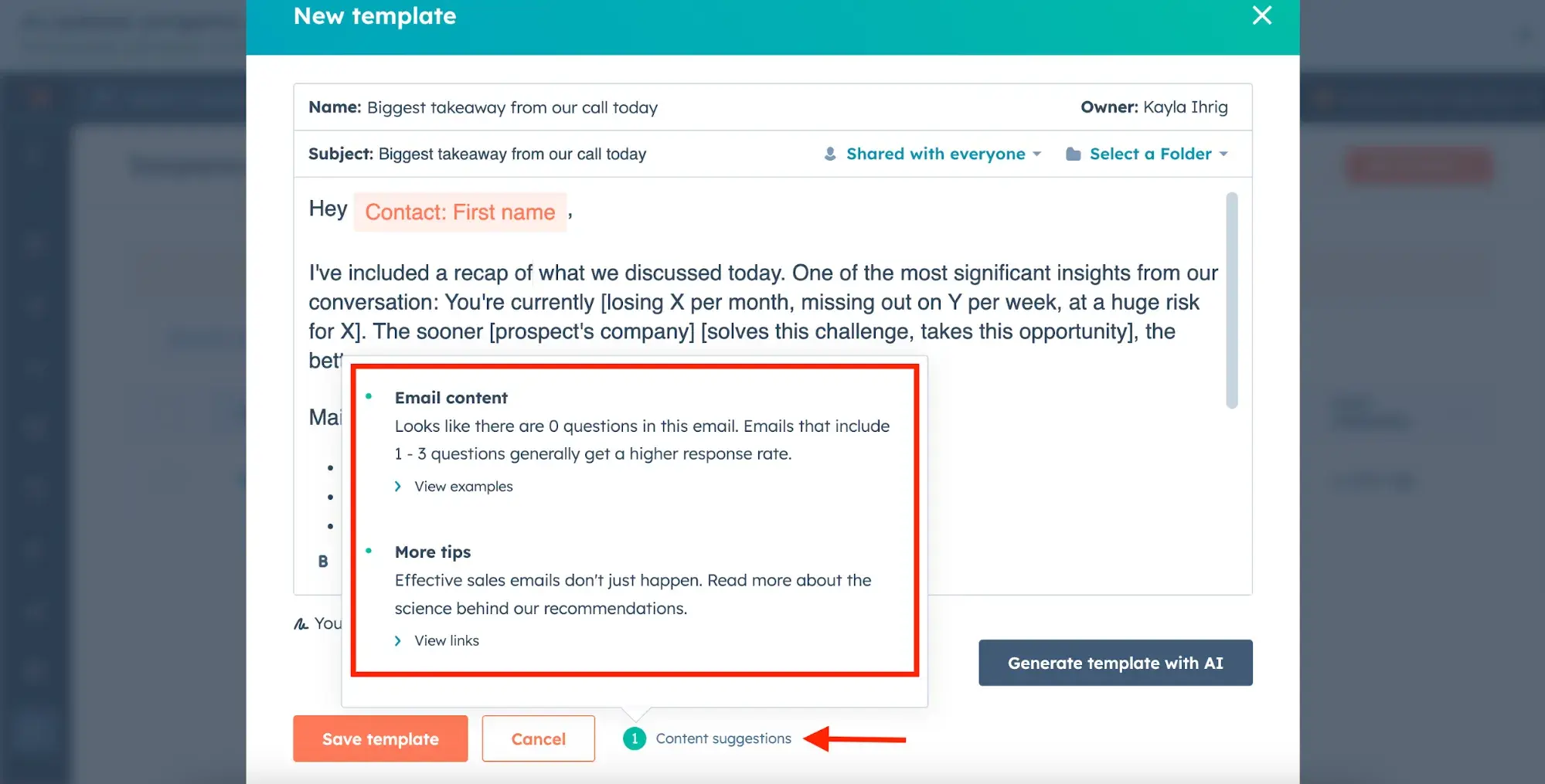
Task: Click the chevron icon next to View links
Action: pos(398,641)
